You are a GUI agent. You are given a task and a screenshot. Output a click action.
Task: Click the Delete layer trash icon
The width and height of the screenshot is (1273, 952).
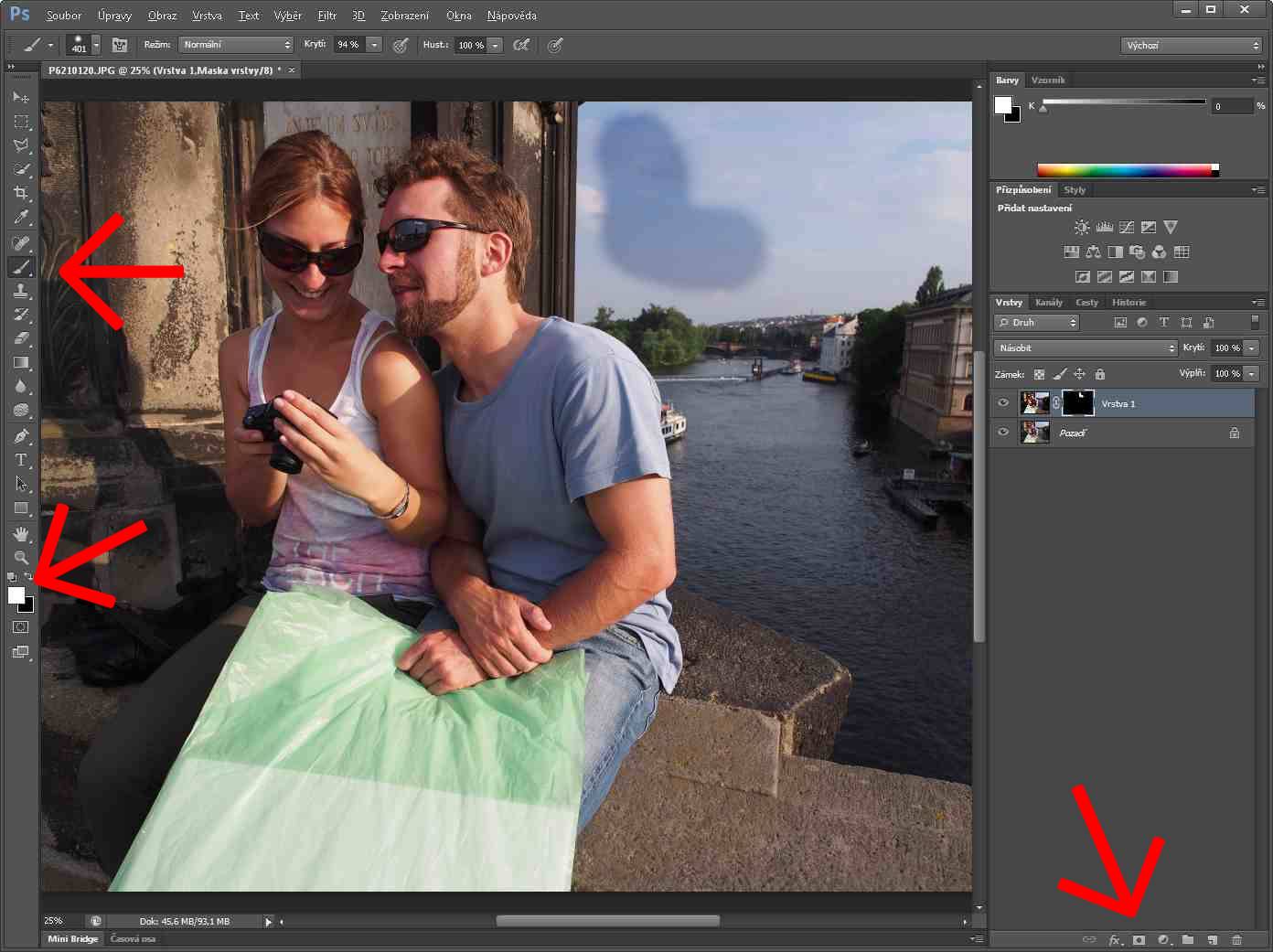point(1236,939)
